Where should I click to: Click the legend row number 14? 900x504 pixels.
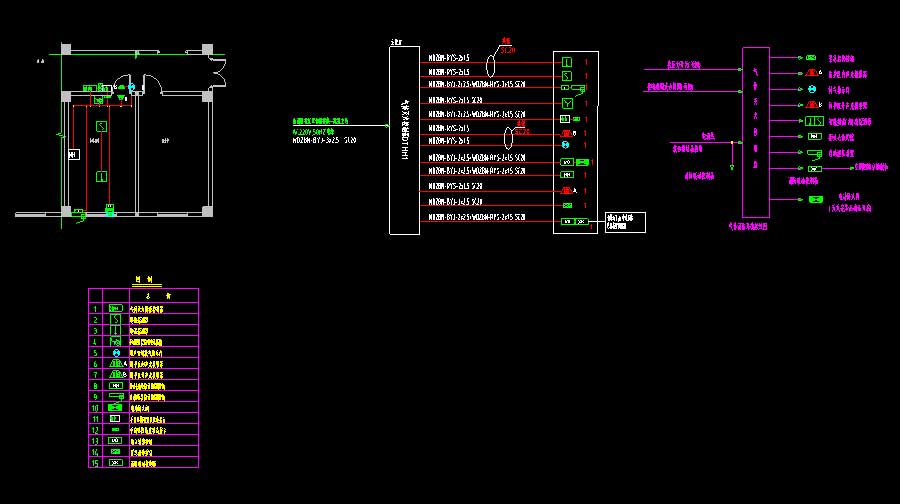[x=95, y=452]
